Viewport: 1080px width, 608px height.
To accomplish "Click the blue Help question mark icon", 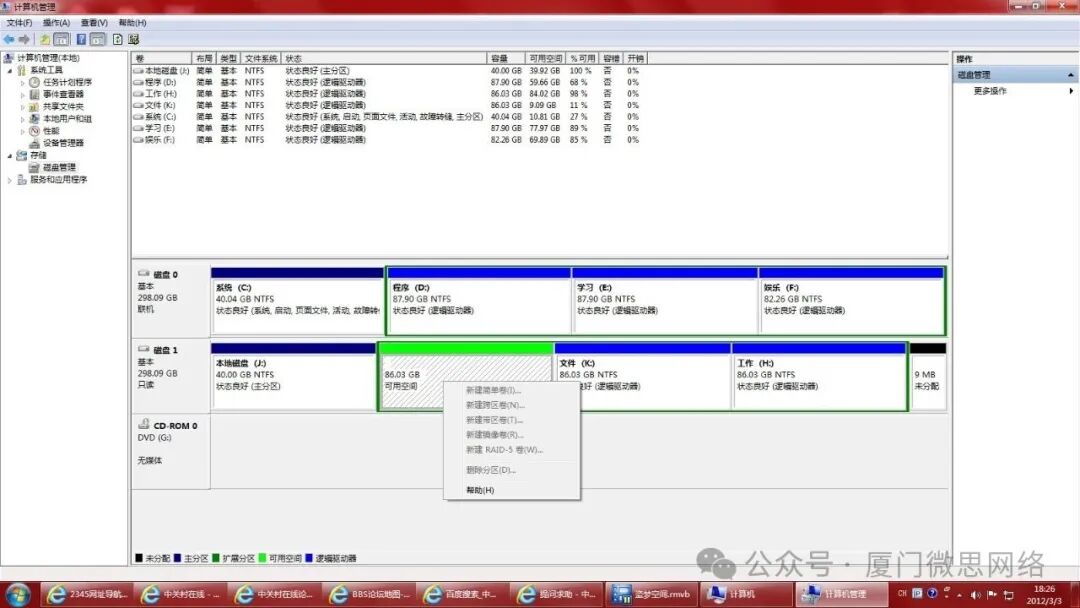I will [x=81, y=40].
